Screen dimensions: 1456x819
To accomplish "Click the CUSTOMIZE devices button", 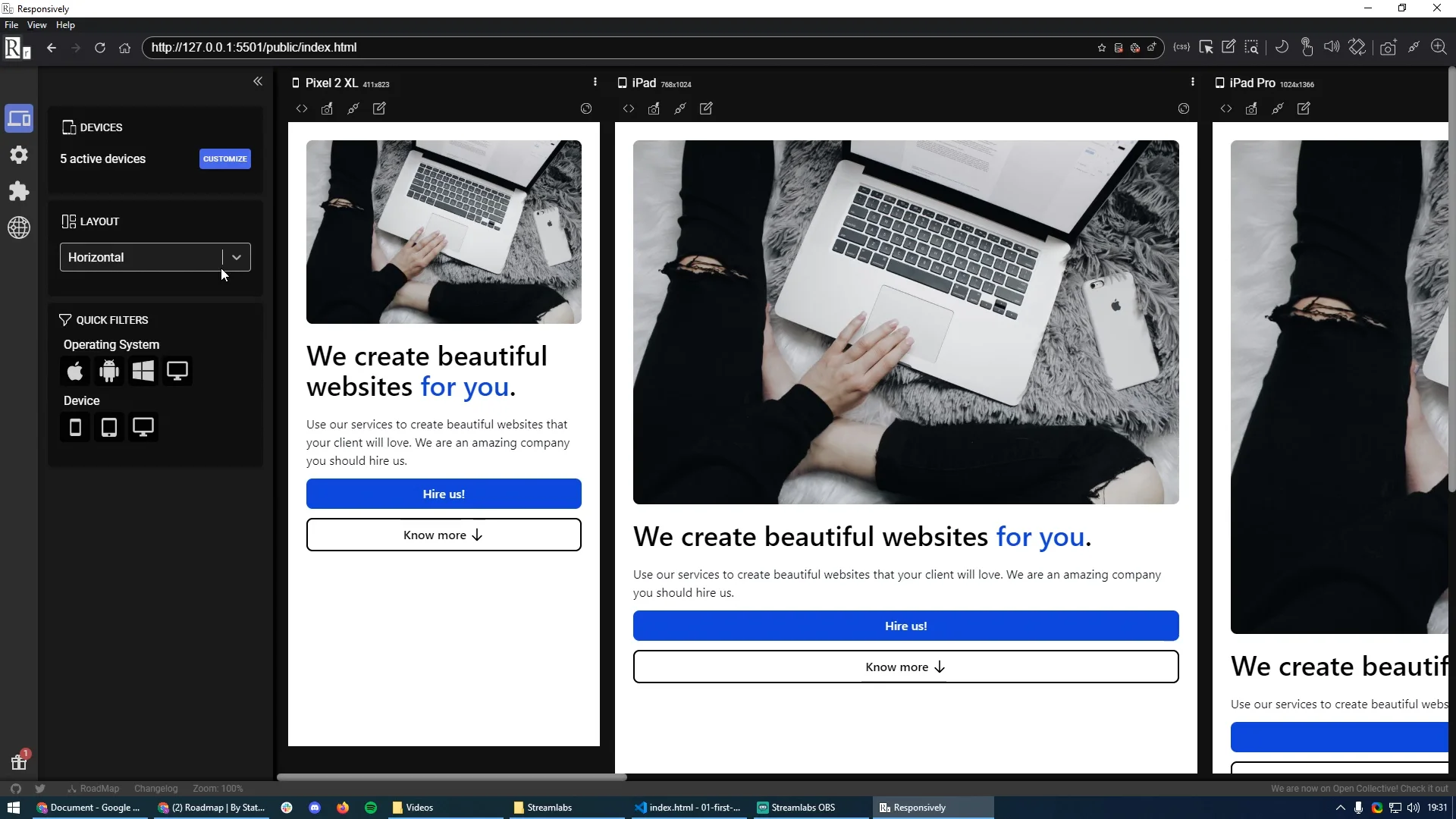I will point(224,158).
